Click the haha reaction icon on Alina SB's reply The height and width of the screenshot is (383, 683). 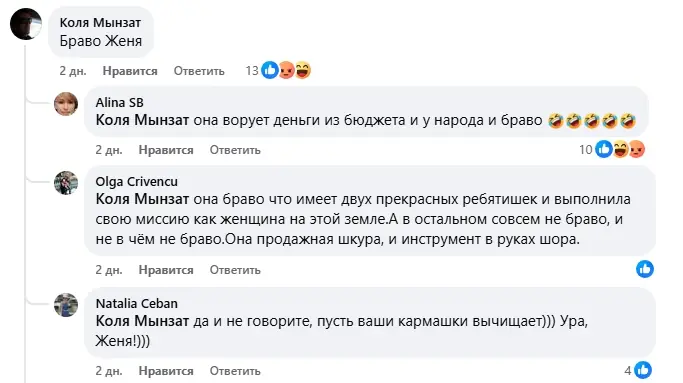(x=621, y=149)
